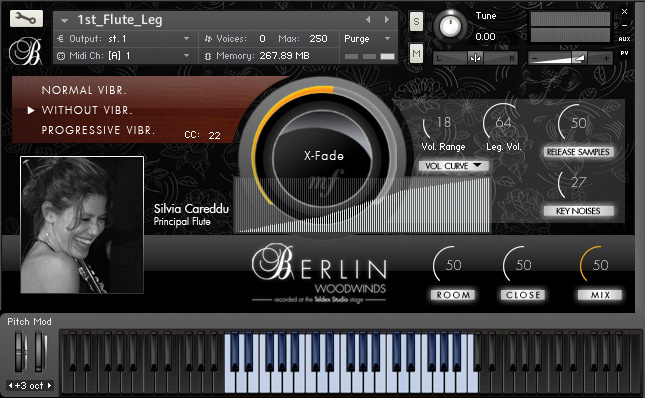Click the volume slider handle
The width and height of the screenshot is (645, 398).
coord(579,58)
